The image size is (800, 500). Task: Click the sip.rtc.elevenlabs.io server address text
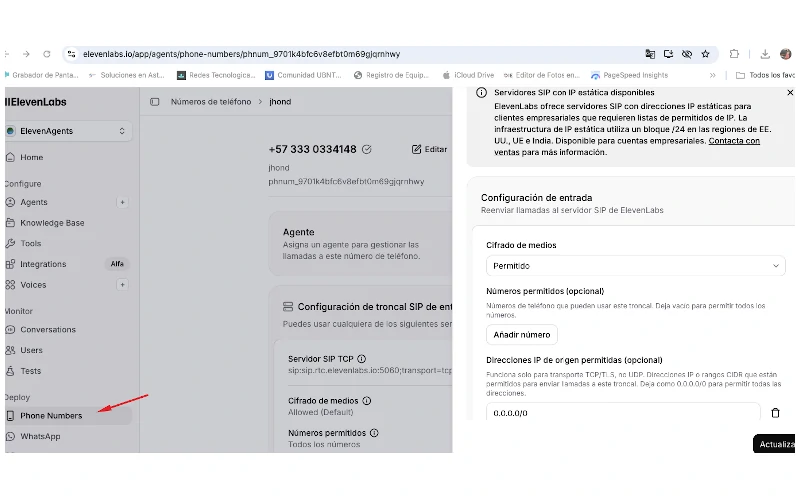coord(369,371)
